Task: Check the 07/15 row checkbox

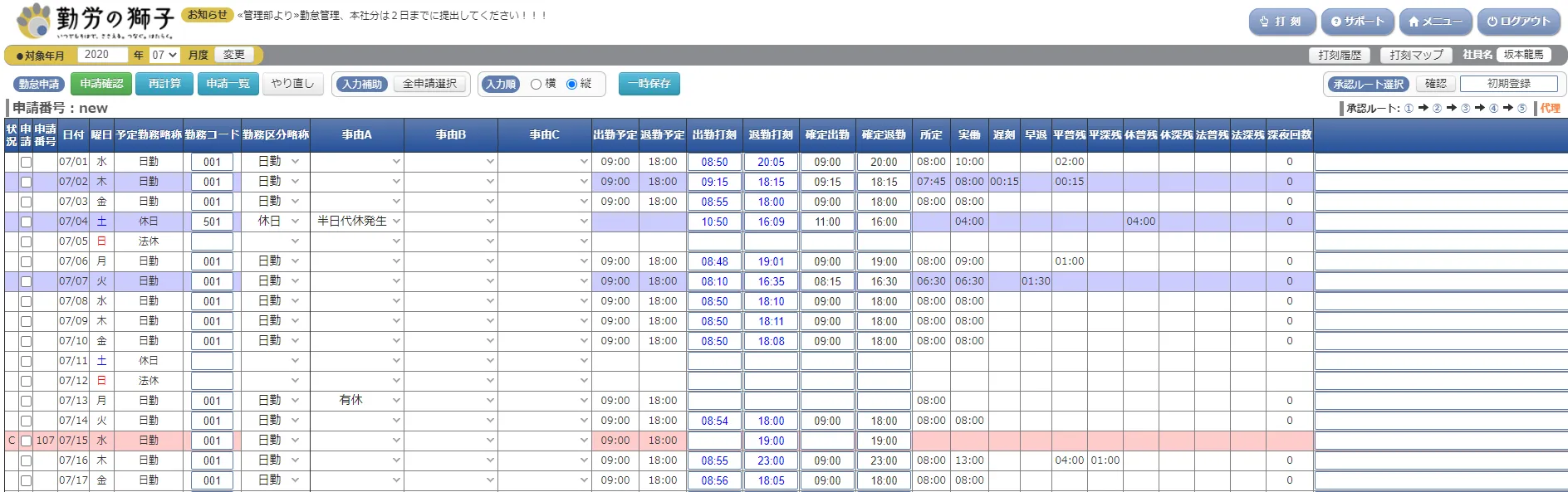Action: tap(26, 441)
